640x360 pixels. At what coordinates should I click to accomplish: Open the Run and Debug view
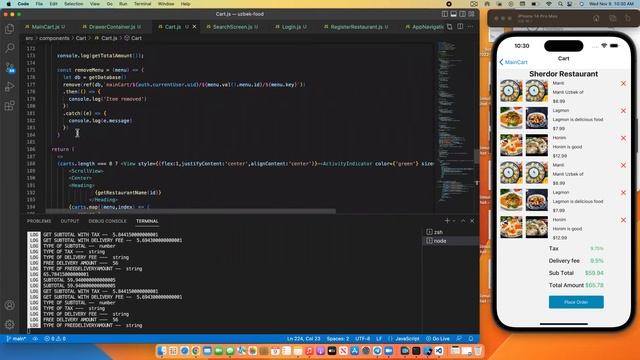[x=9, y=87]
